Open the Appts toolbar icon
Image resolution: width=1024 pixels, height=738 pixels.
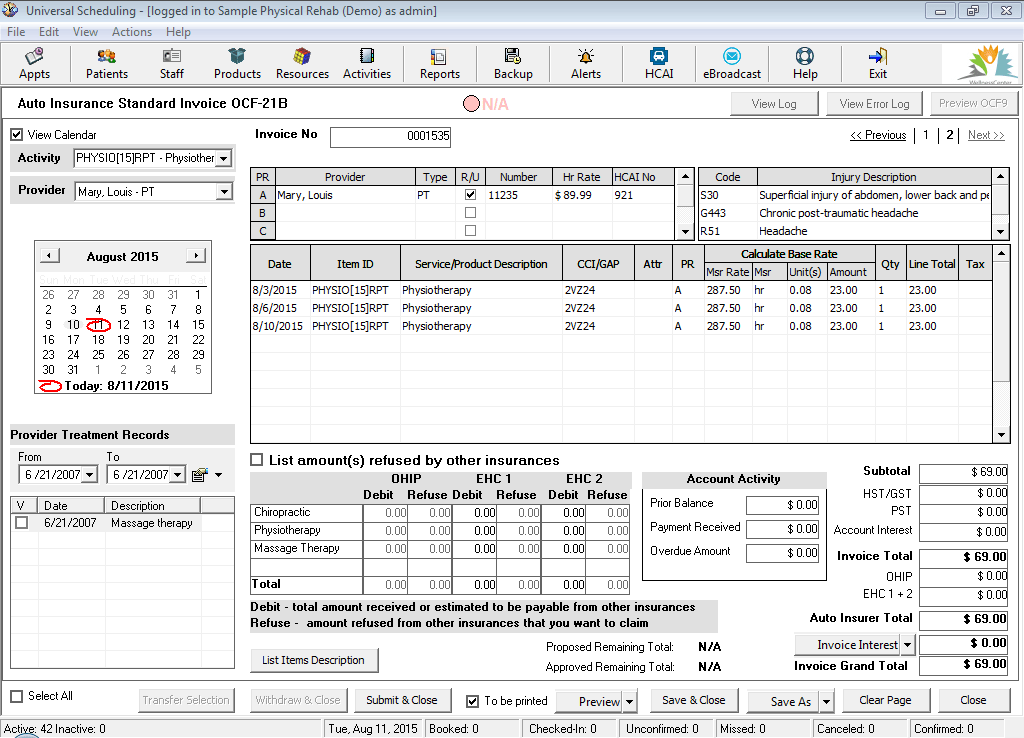point(34,64)
